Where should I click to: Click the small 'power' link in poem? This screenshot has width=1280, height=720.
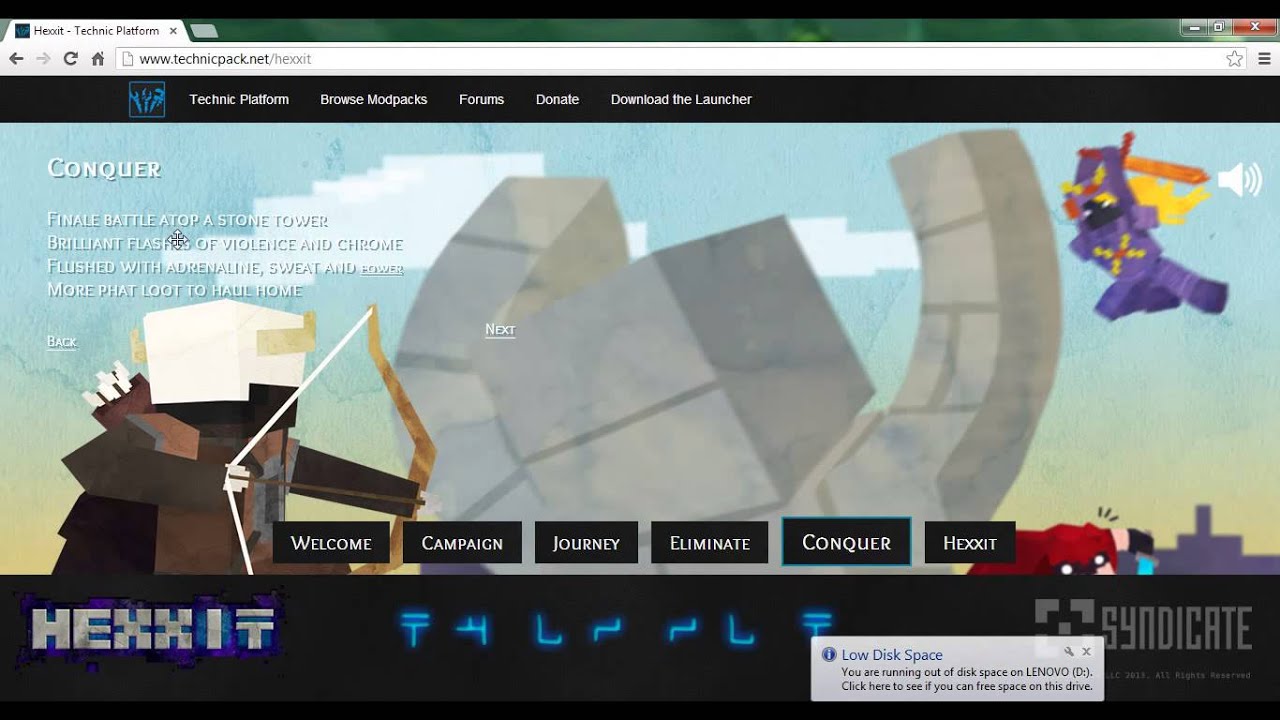coord(382,269)
